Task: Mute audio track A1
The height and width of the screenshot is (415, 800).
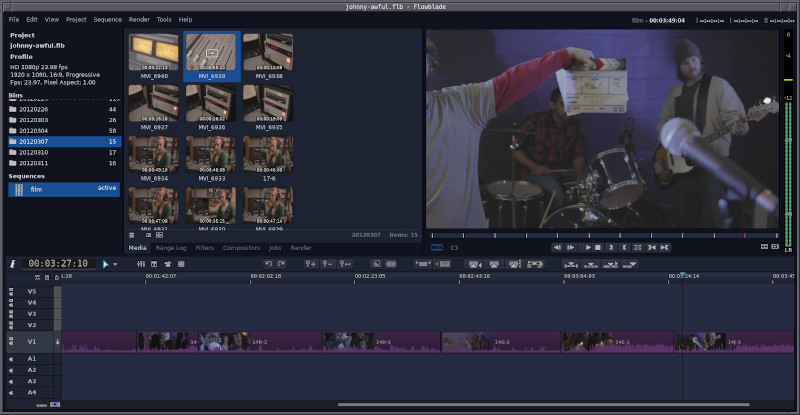Action: coord(11,359)
